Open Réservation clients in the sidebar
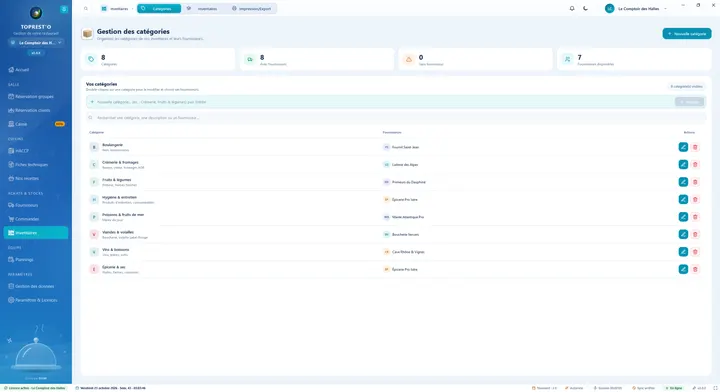This screenshot has width=720, height=392. click(36, 110)
